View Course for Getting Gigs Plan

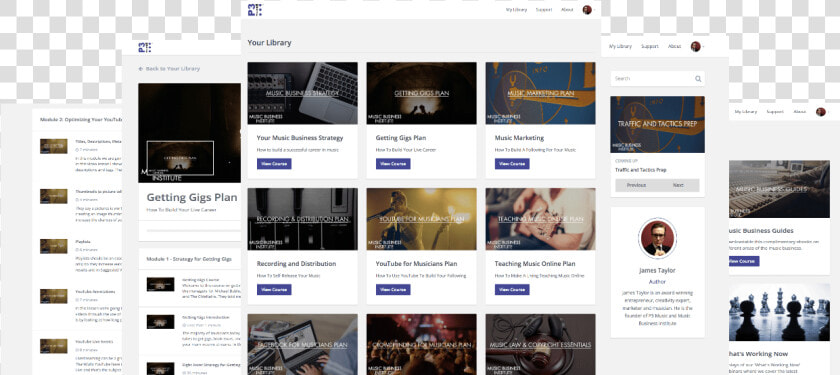393,164
